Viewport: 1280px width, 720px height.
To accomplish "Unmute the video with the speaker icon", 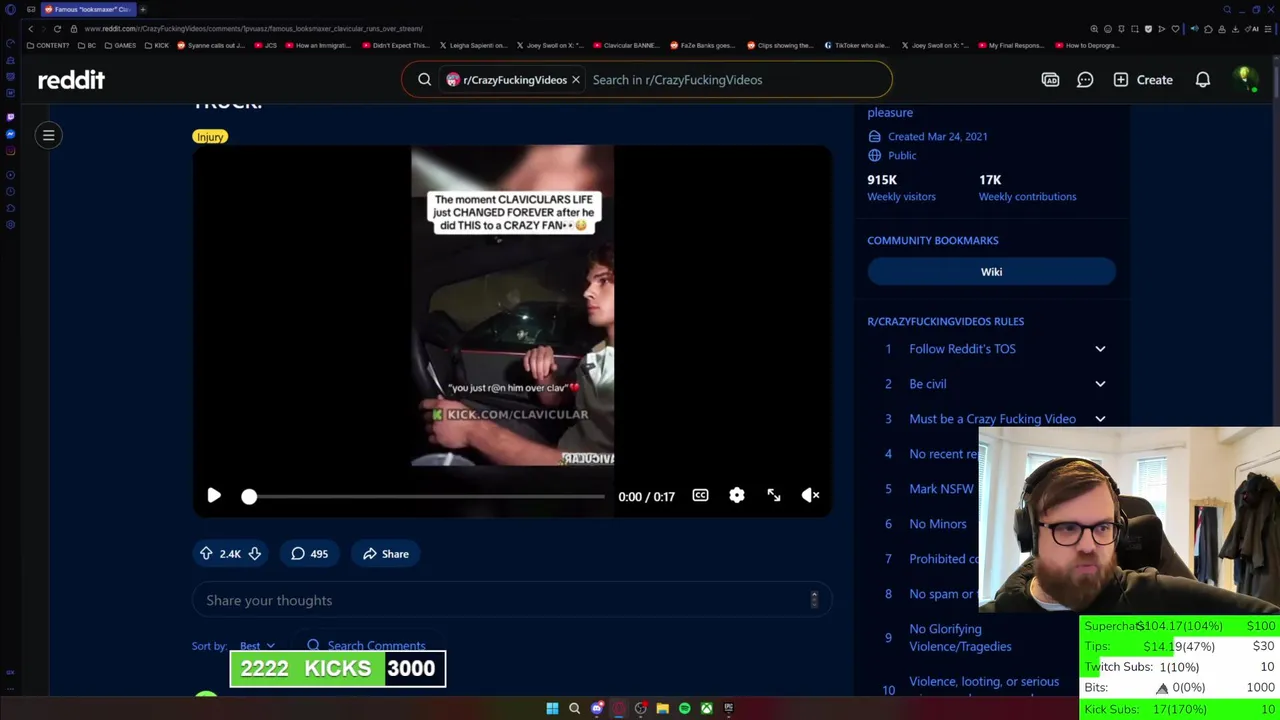I will pyautogui.click(x=811, y=496).
